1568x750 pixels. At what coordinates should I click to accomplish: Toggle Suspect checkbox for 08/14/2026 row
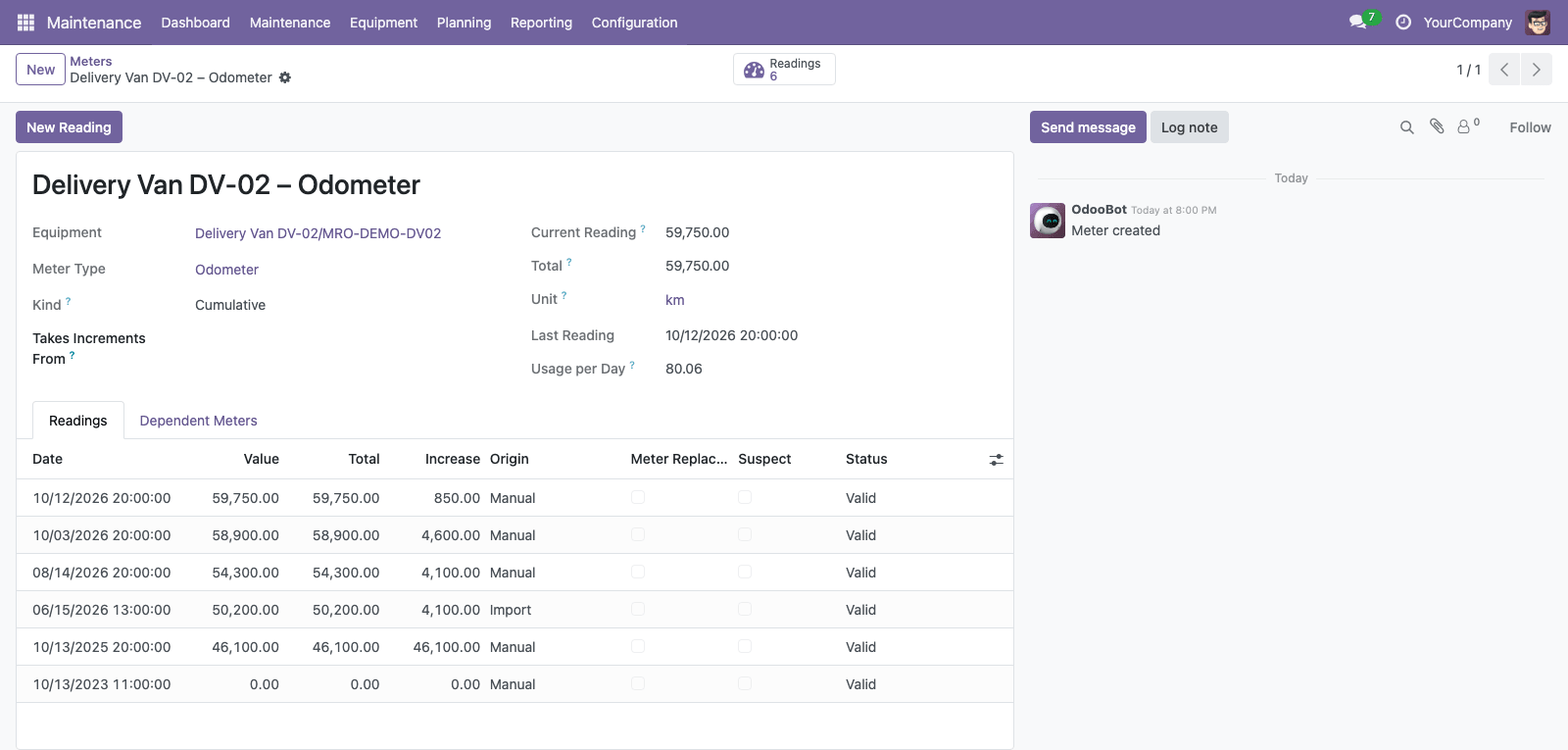pyautogui.click(x=745, y=572)
